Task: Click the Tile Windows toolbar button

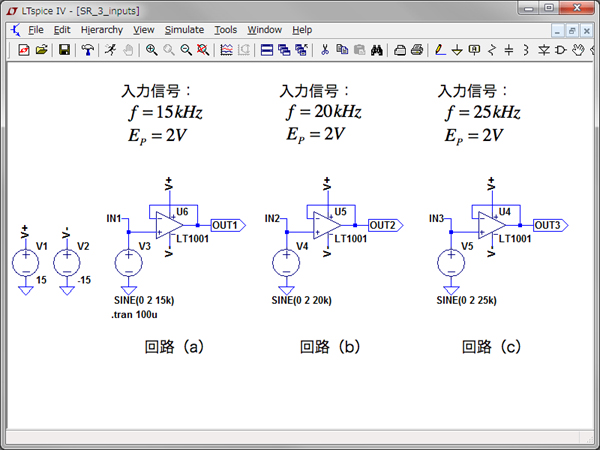Action: [267, 49]
